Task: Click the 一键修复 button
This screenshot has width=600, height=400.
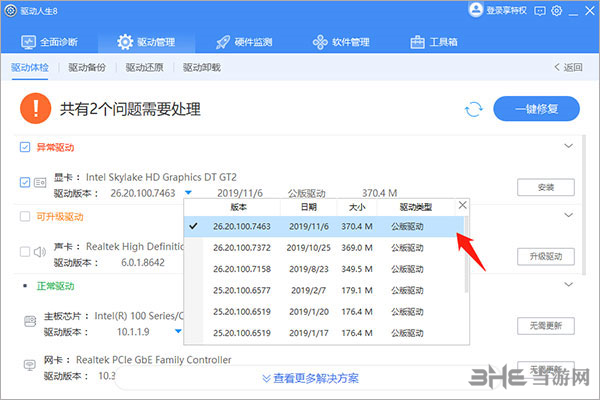Action: point(536,109)
